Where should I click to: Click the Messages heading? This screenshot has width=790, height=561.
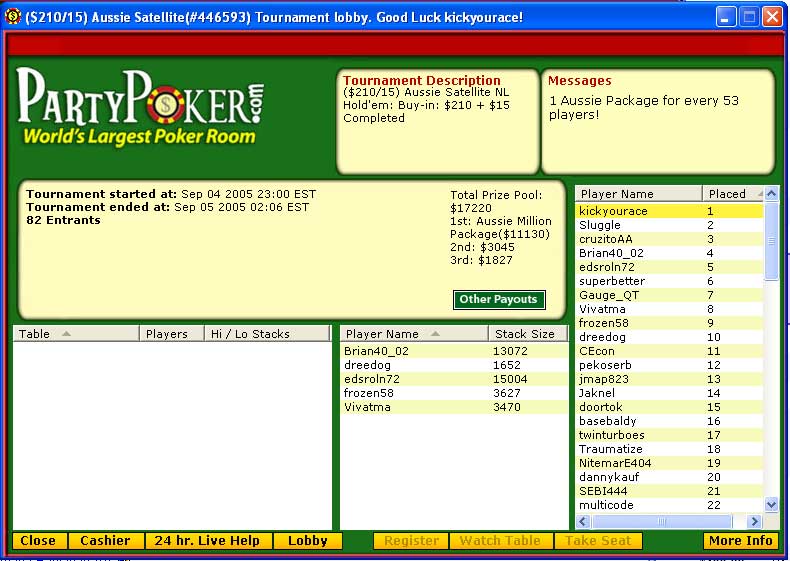click(x=579, y=80)
